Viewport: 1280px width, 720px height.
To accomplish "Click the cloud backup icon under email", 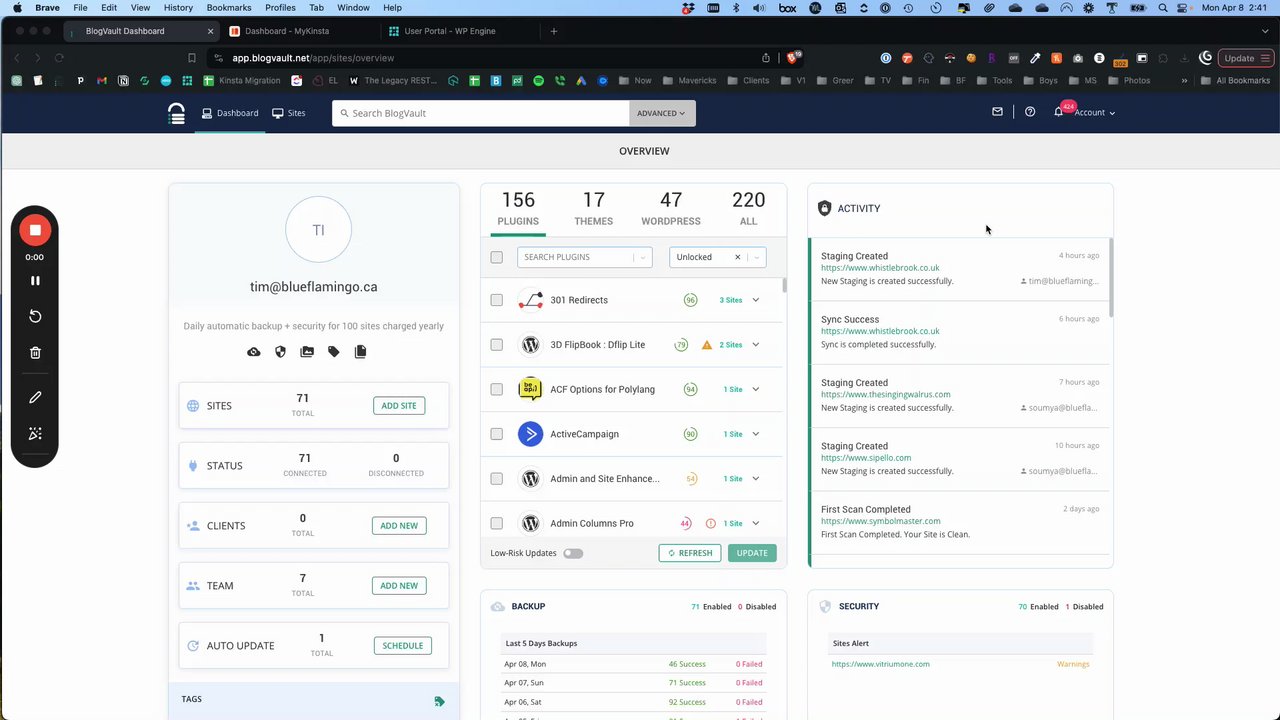I will (x=254, y=352).
